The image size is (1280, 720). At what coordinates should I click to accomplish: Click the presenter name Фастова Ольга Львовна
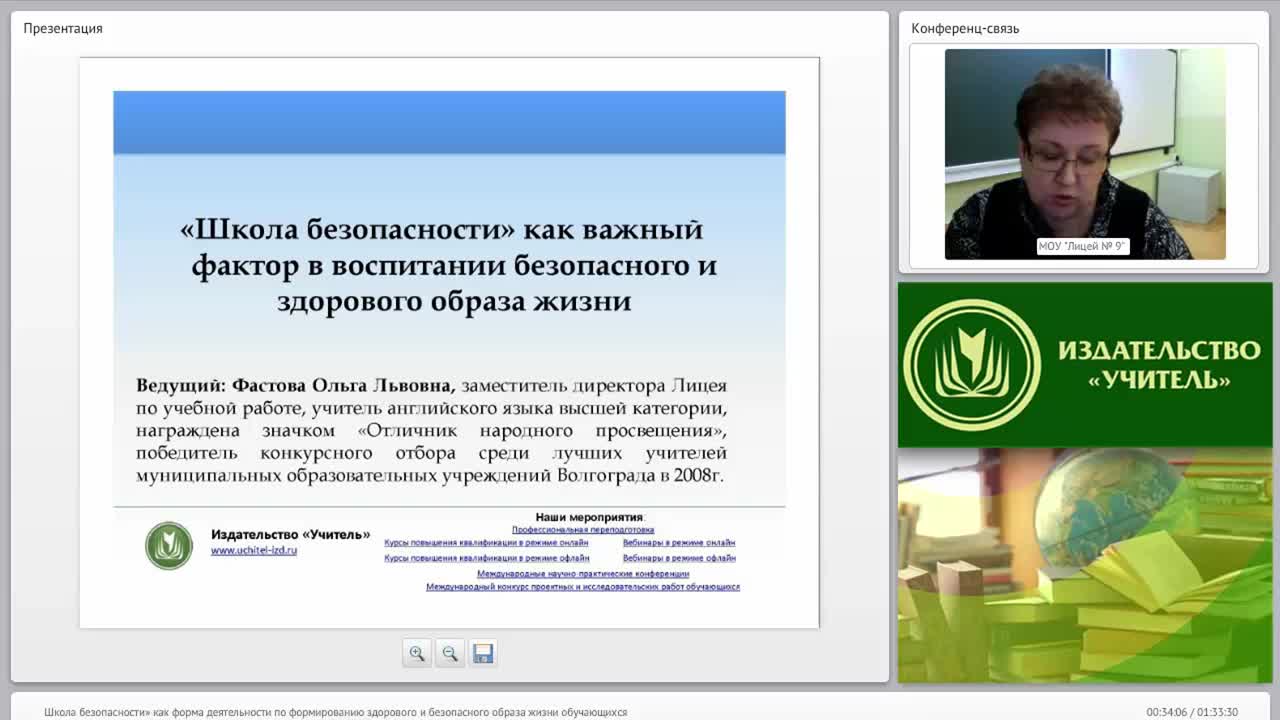[x=343, y=385]
